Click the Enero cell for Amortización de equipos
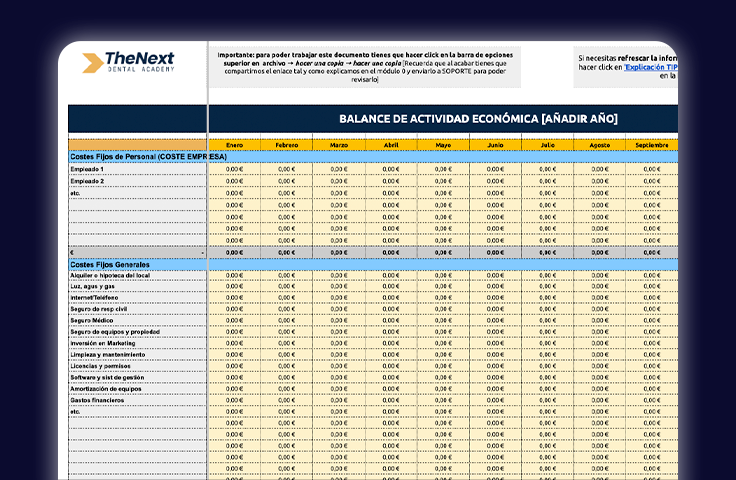The width and height of the screenshot is (736, 480). (x=234, y=389)
